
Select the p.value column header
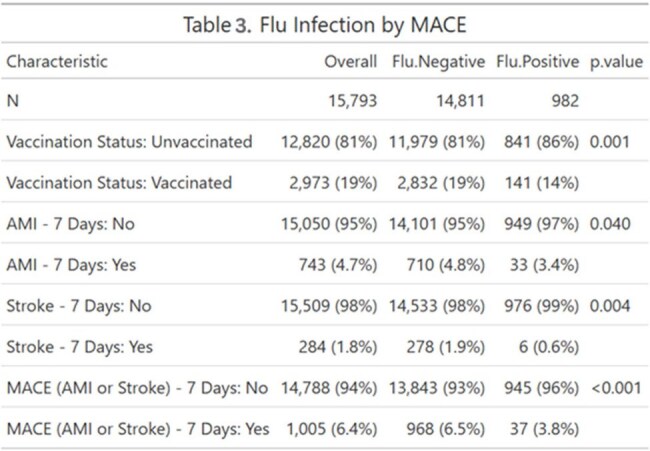(616, 63)
